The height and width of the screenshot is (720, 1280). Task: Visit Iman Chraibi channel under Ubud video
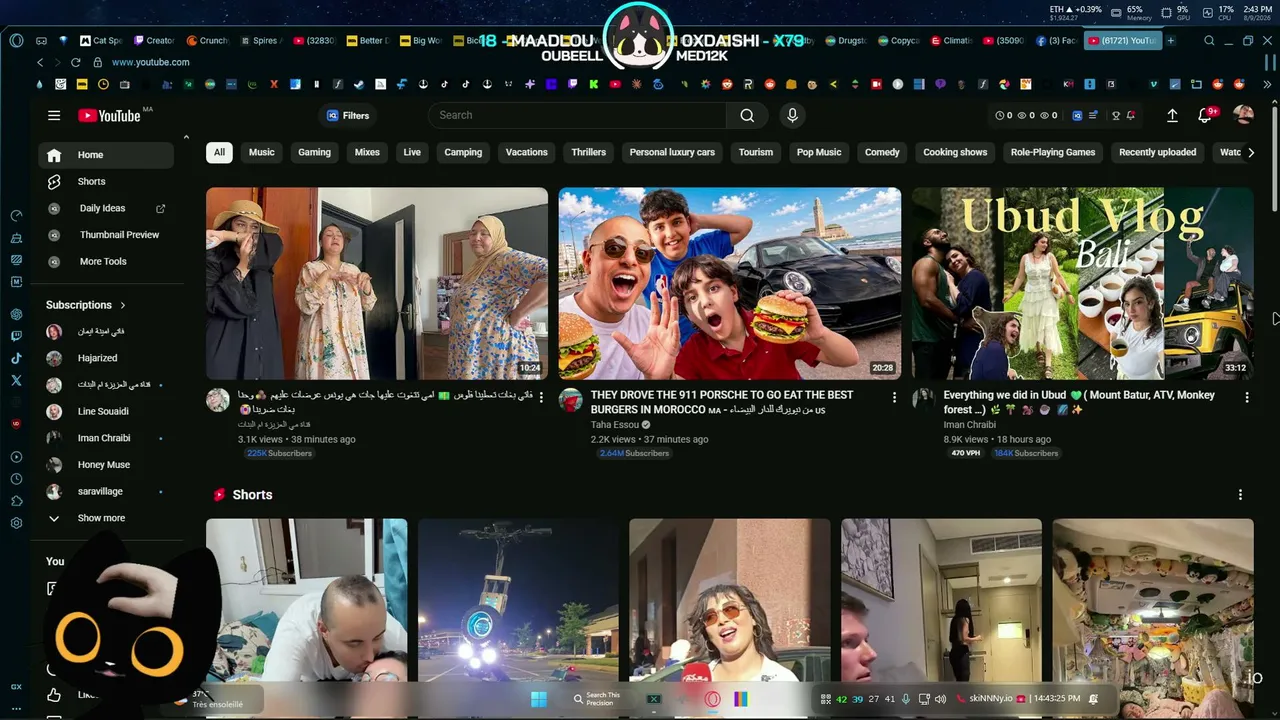[969, 425]
